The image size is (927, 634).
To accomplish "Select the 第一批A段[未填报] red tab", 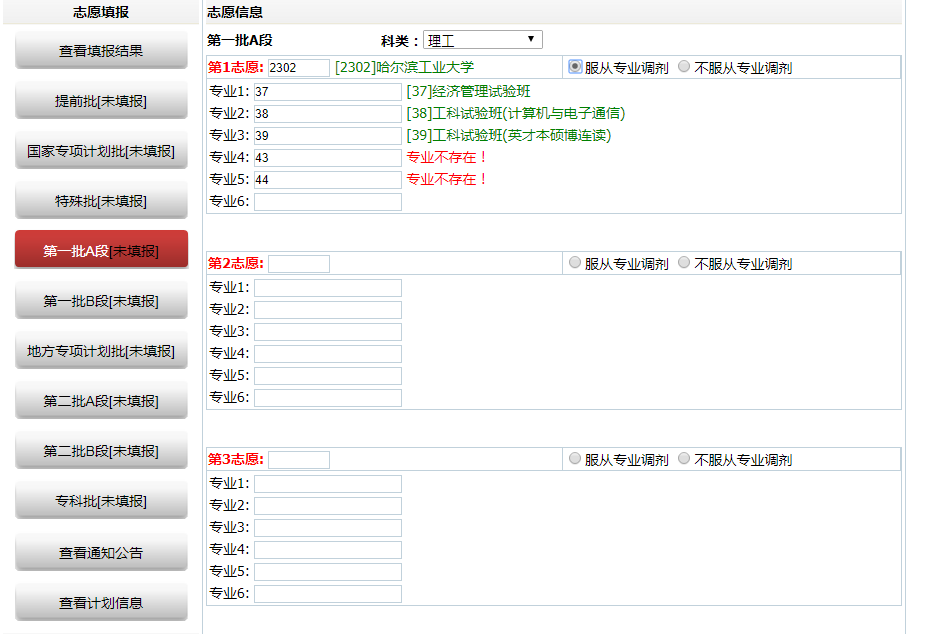I will point(101,250).
